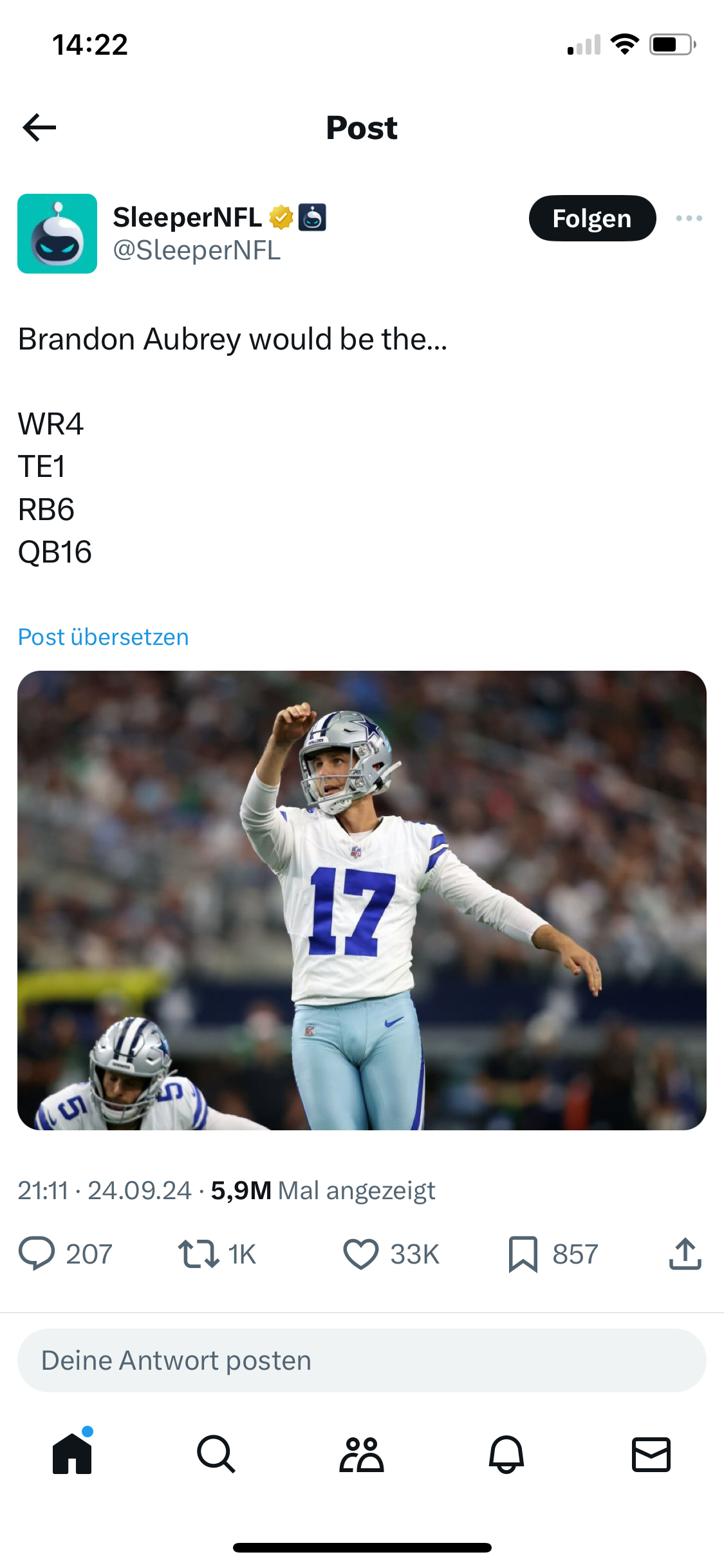
Task: Focus the Deine Antwort posten field
Action: pos(362,1361)
